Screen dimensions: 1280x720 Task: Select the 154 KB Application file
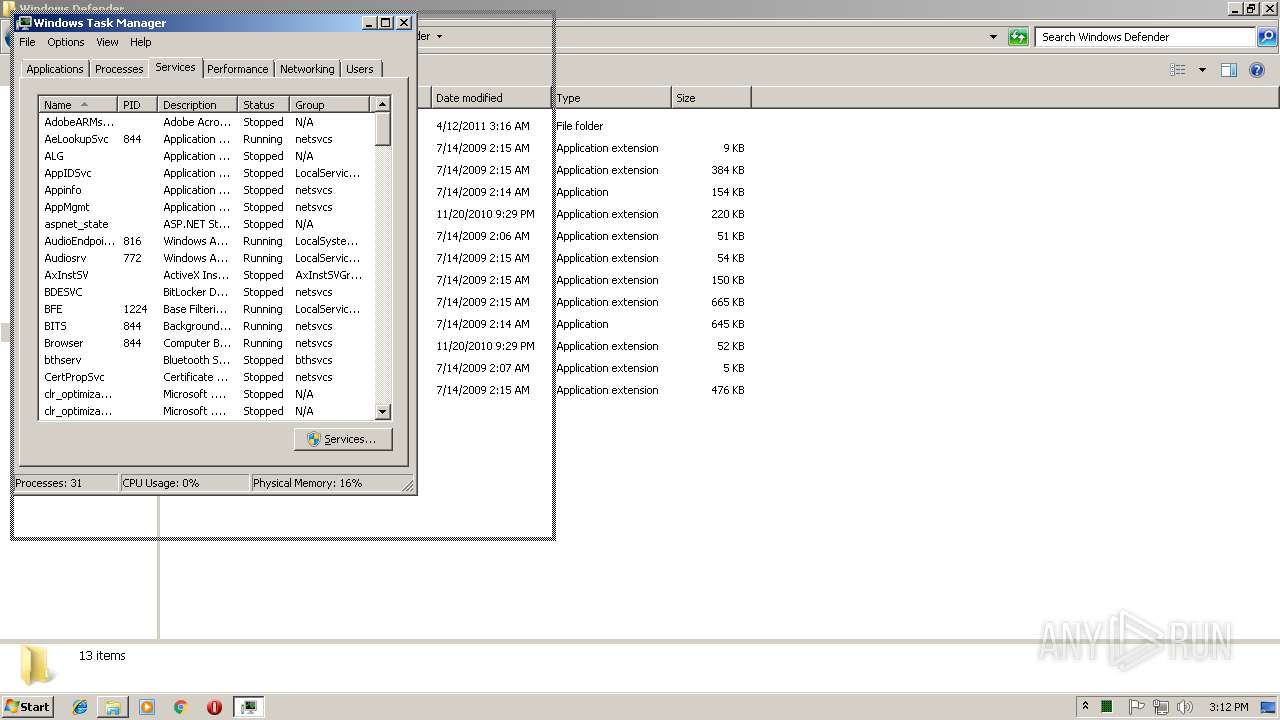tap(590, 192)
